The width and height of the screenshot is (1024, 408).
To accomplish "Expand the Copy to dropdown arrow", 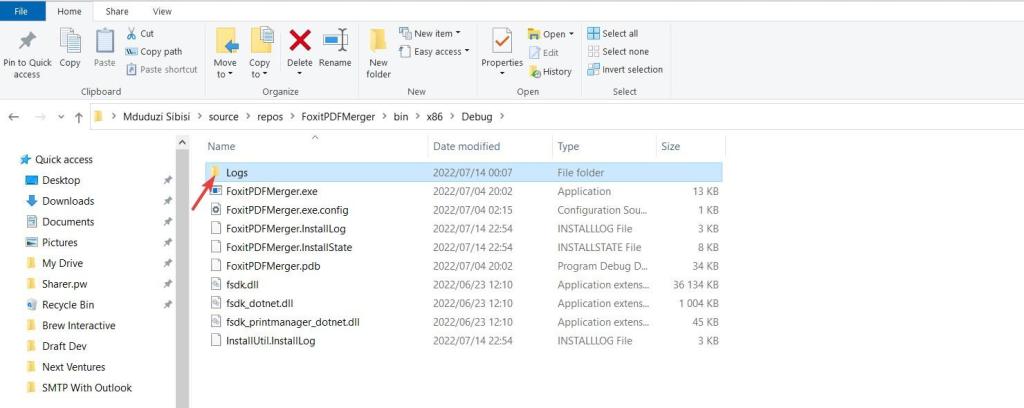I will (263, 74).
